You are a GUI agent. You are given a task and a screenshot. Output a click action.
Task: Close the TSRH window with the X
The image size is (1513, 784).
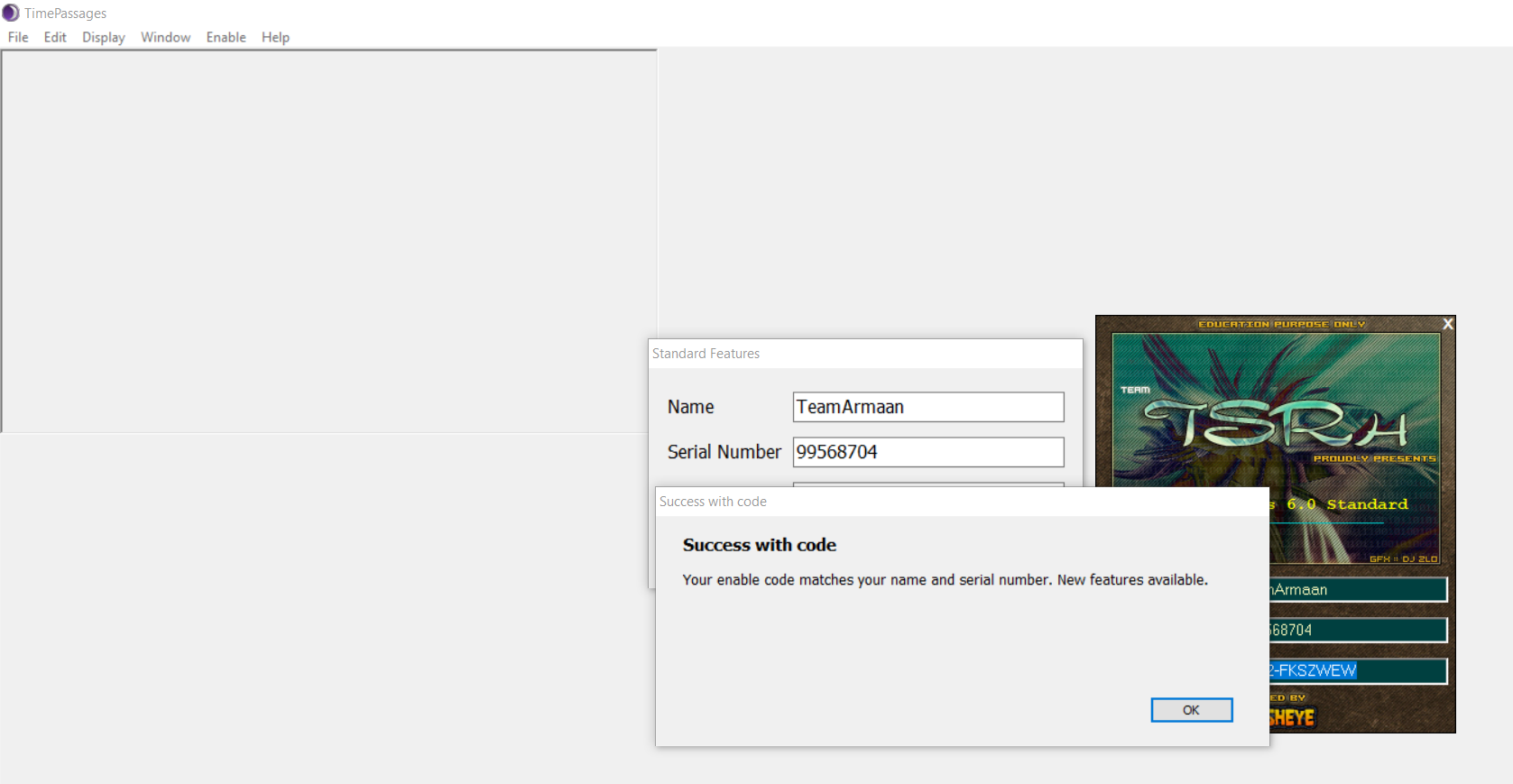[x=1447, y=324]
